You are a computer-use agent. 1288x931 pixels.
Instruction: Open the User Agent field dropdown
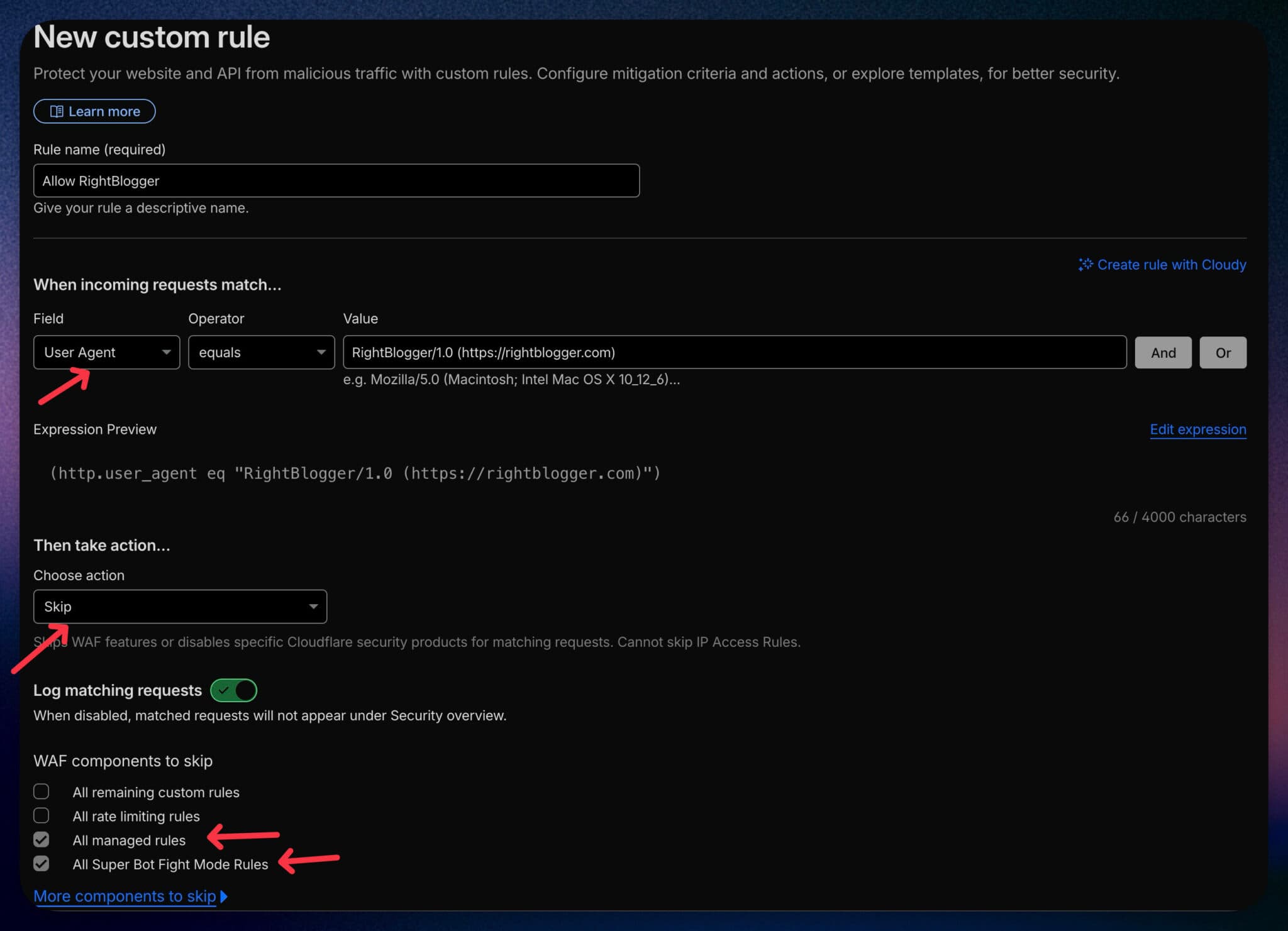(106, 352)
